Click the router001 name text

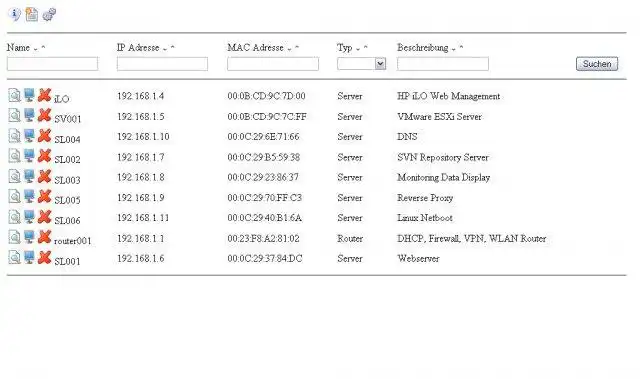point(73,241)
